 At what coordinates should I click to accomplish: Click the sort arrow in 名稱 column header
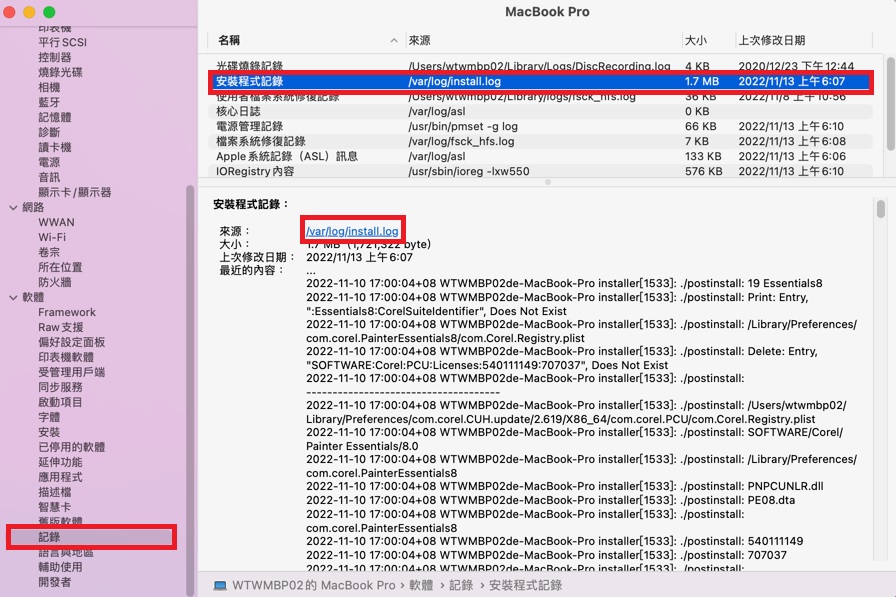(394, 41)
